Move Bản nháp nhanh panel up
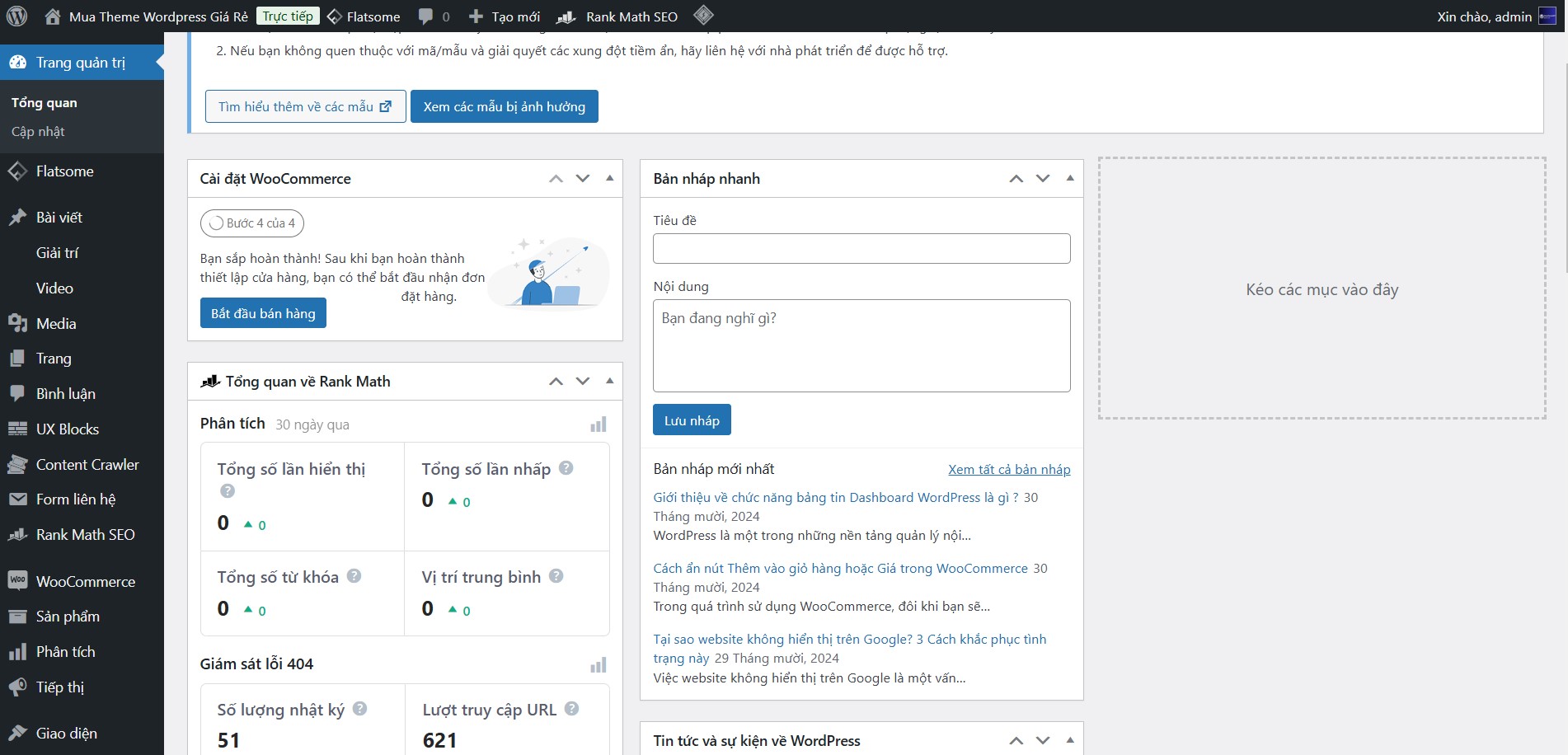Image resolution: width=1568 pixels, height=755 pixels. [1016, 178]
